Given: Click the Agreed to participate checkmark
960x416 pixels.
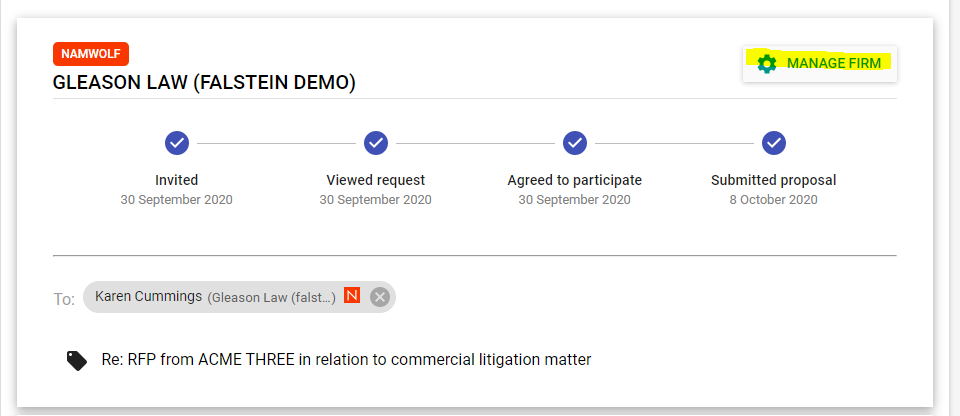Looking at the screenshot, I should point(575,143).
